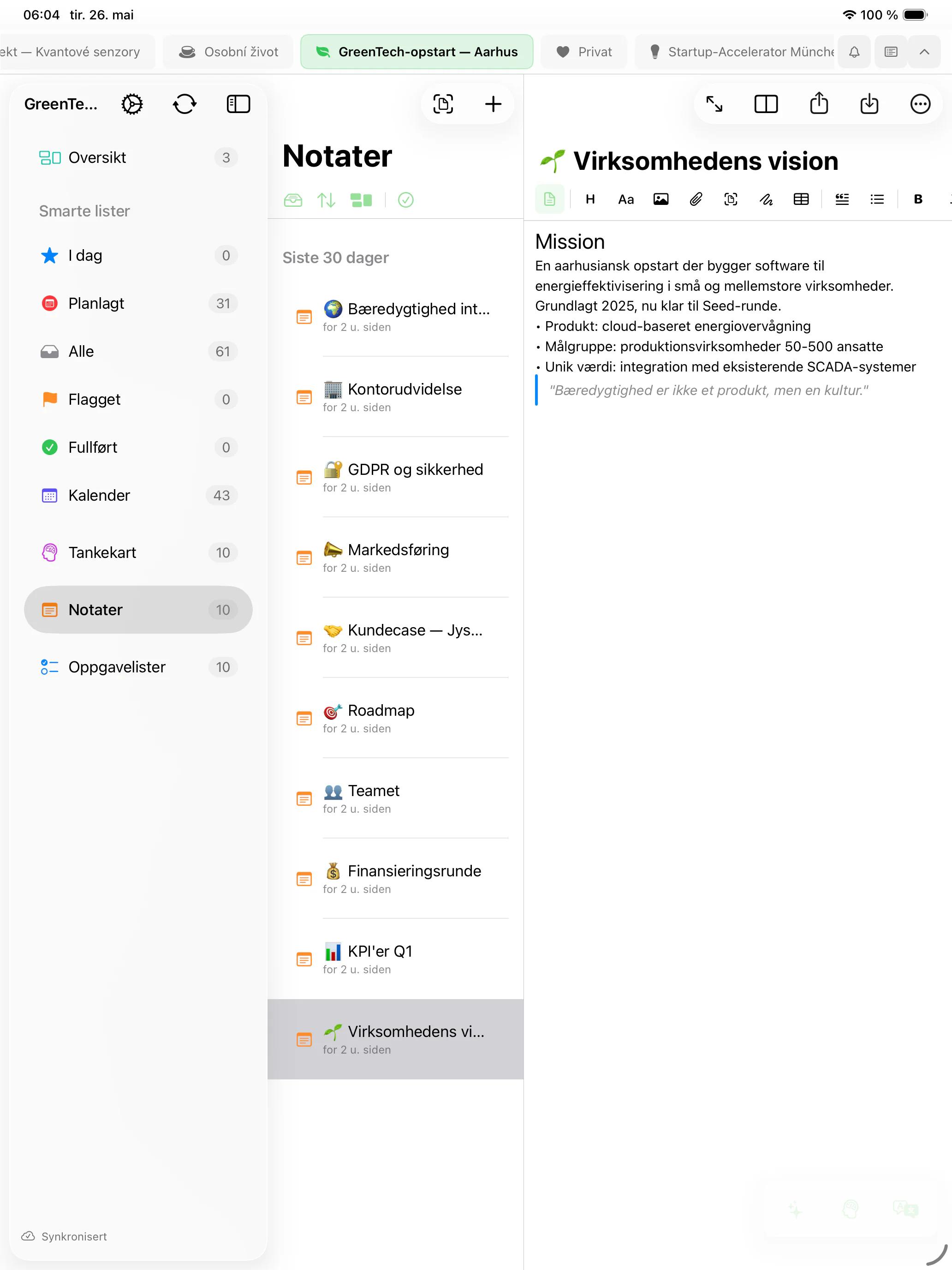The image size is (952, 1270).
Task: Tap the sync arrows icon
Action: pos(185,104)
